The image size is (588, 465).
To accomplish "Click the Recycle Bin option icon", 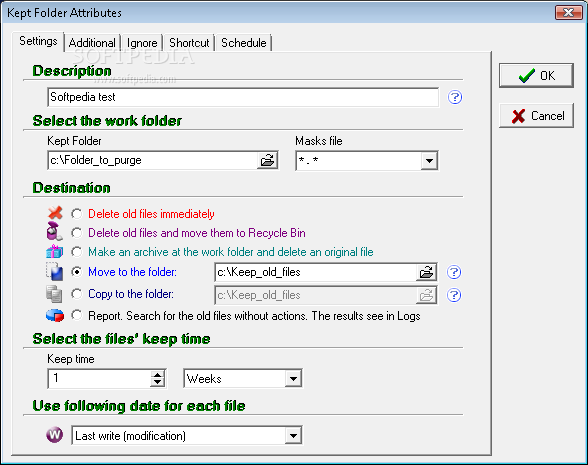I will coord(54,231).
